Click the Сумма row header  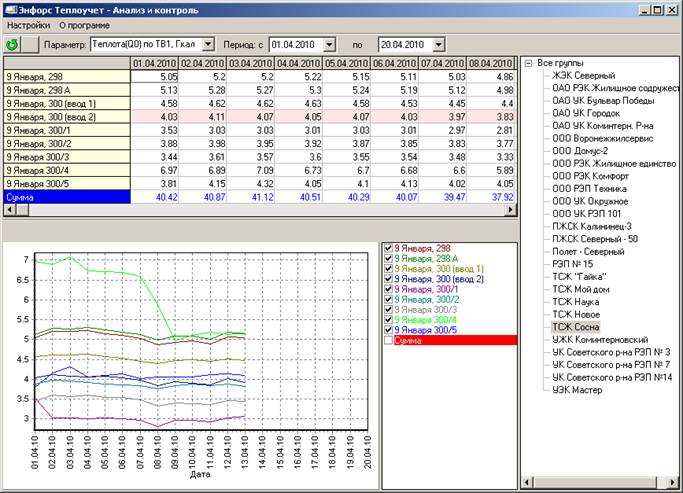[67, 197]
